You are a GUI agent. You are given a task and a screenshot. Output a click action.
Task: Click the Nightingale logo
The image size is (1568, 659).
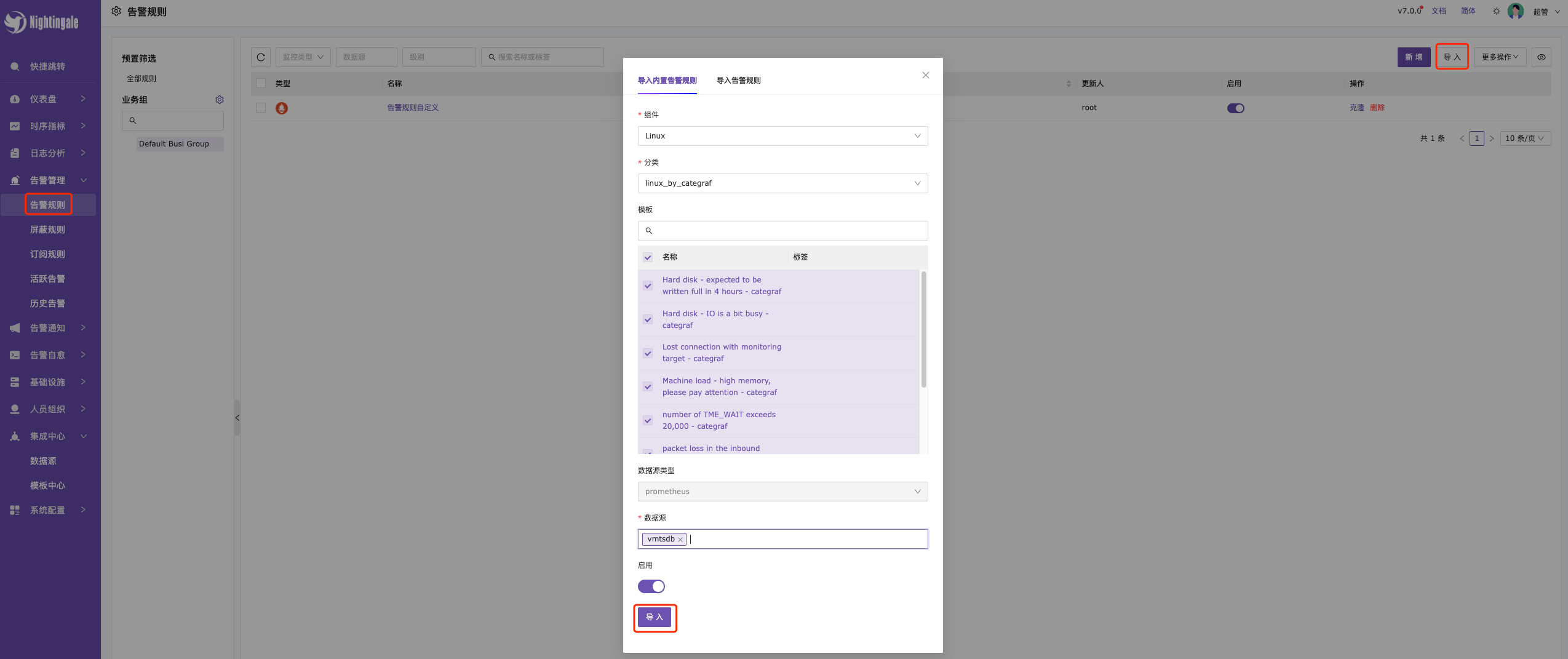42,22
